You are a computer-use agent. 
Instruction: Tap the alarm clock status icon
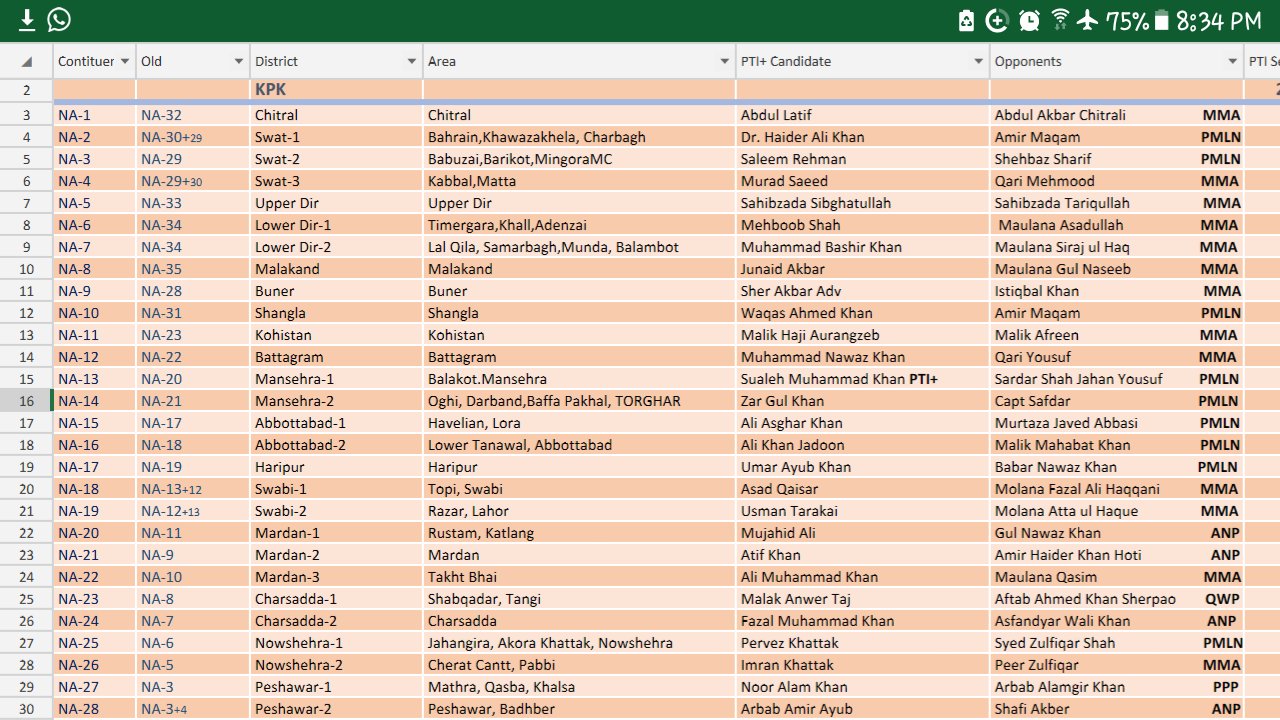(x=1029, y=21)
